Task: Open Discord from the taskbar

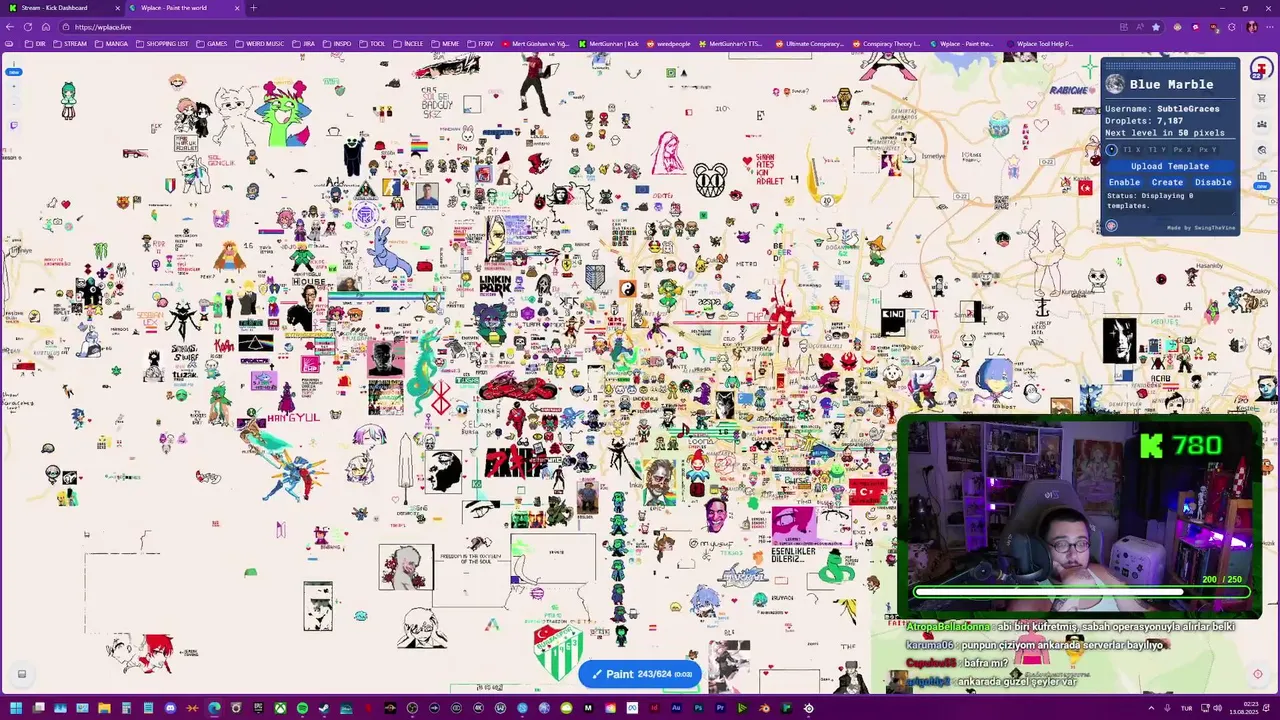Action: tap(170, 709)
